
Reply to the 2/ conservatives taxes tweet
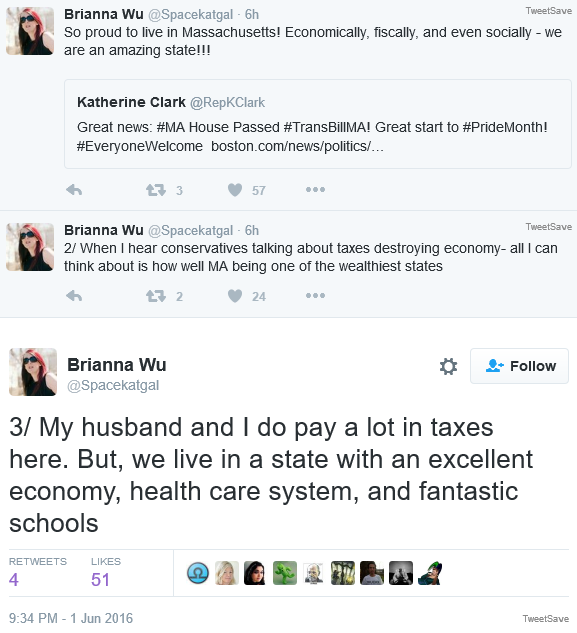74,296
